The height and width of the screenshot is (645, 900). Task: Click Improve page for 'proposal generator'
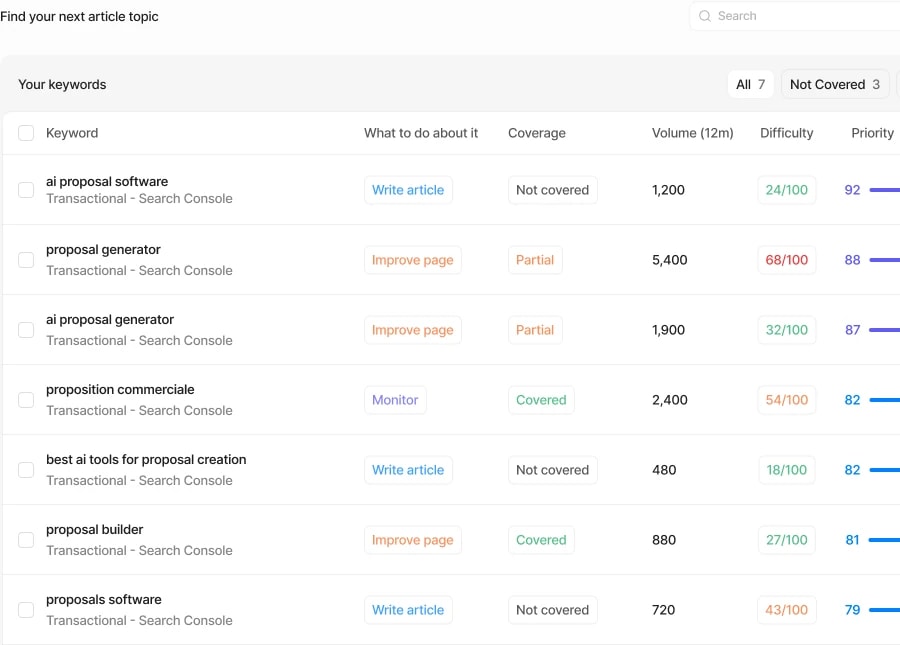point(413,260)
